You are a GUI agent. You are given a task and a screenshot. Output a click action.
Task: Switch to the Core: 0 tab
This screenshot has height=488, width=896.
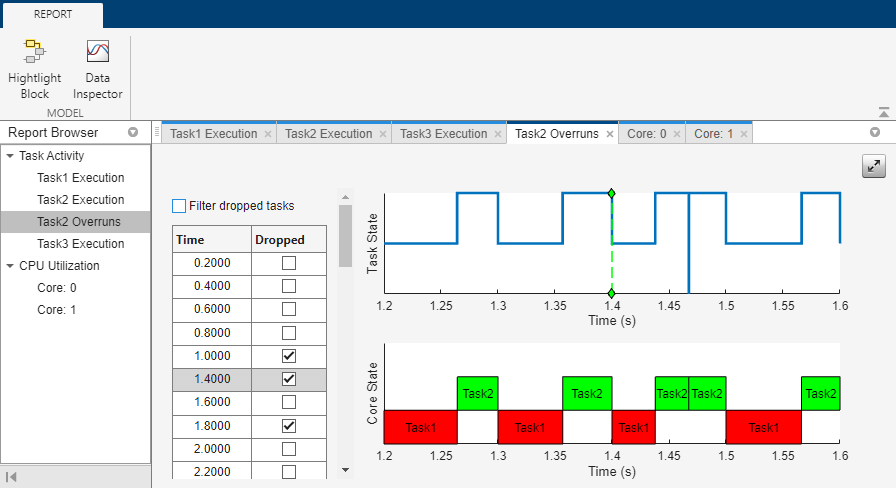pos(646,134)
